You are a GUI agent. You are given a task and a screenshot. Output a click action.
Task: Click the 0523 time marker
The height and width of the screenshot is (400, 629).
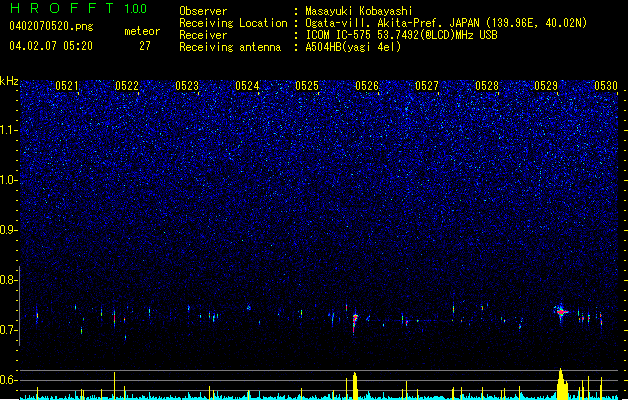coord(187,86)
